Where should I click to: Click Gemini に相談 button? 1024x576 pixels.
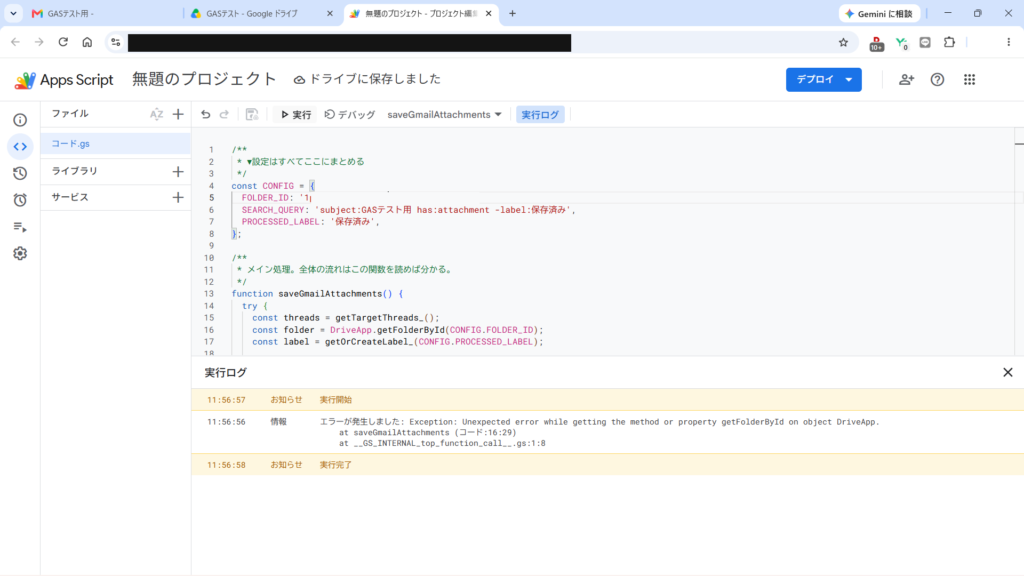(879, 13)
